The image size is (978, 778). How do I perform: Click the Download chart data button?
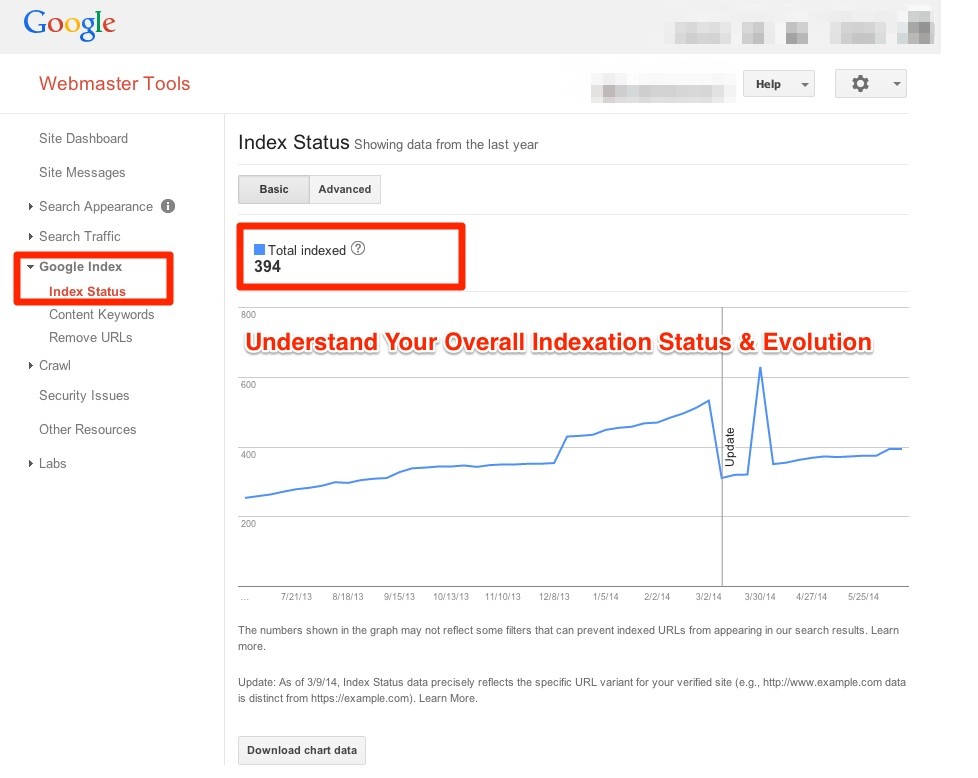301,750
